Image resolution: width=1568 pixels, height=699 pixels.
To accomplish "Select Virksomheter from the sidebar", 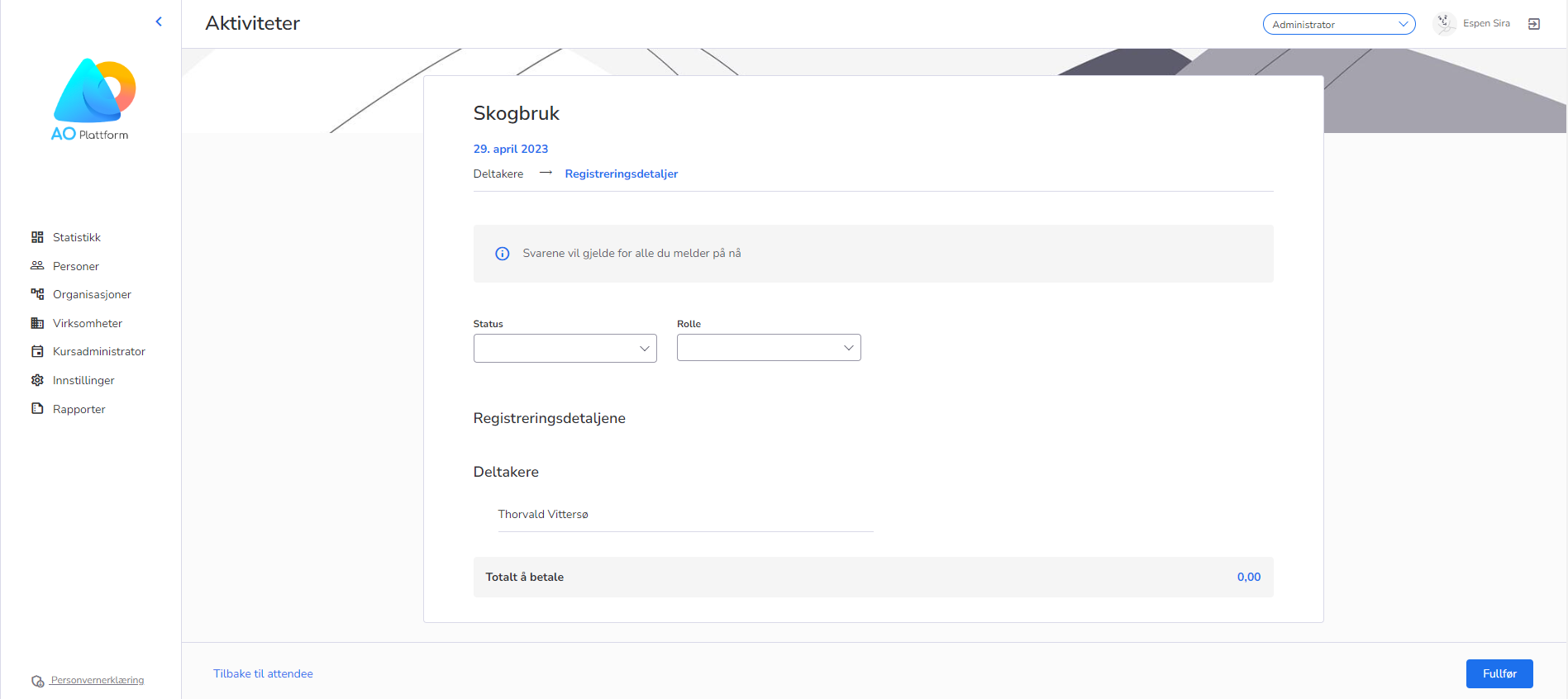I will (x=88, y=323).
